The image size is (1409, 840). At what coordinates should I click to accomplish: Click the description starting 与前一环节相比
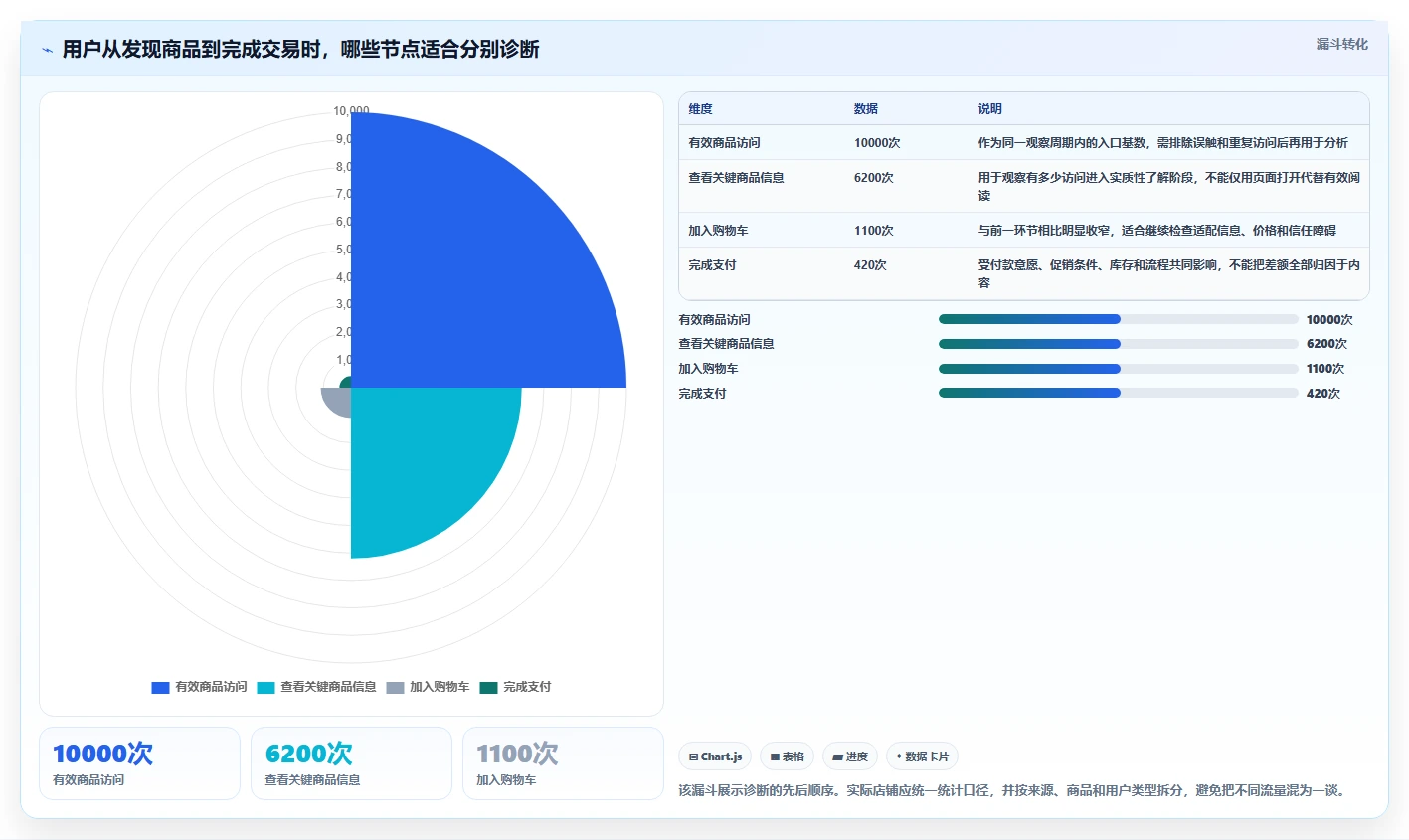pos(1156,231)
